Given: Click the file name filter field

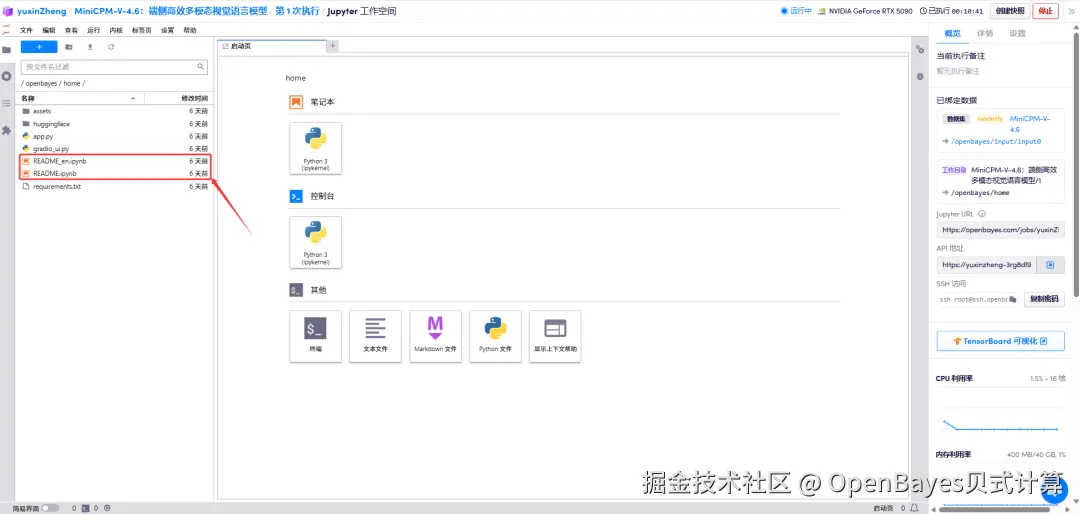Looking at the screenshot, I should [114, 67].
